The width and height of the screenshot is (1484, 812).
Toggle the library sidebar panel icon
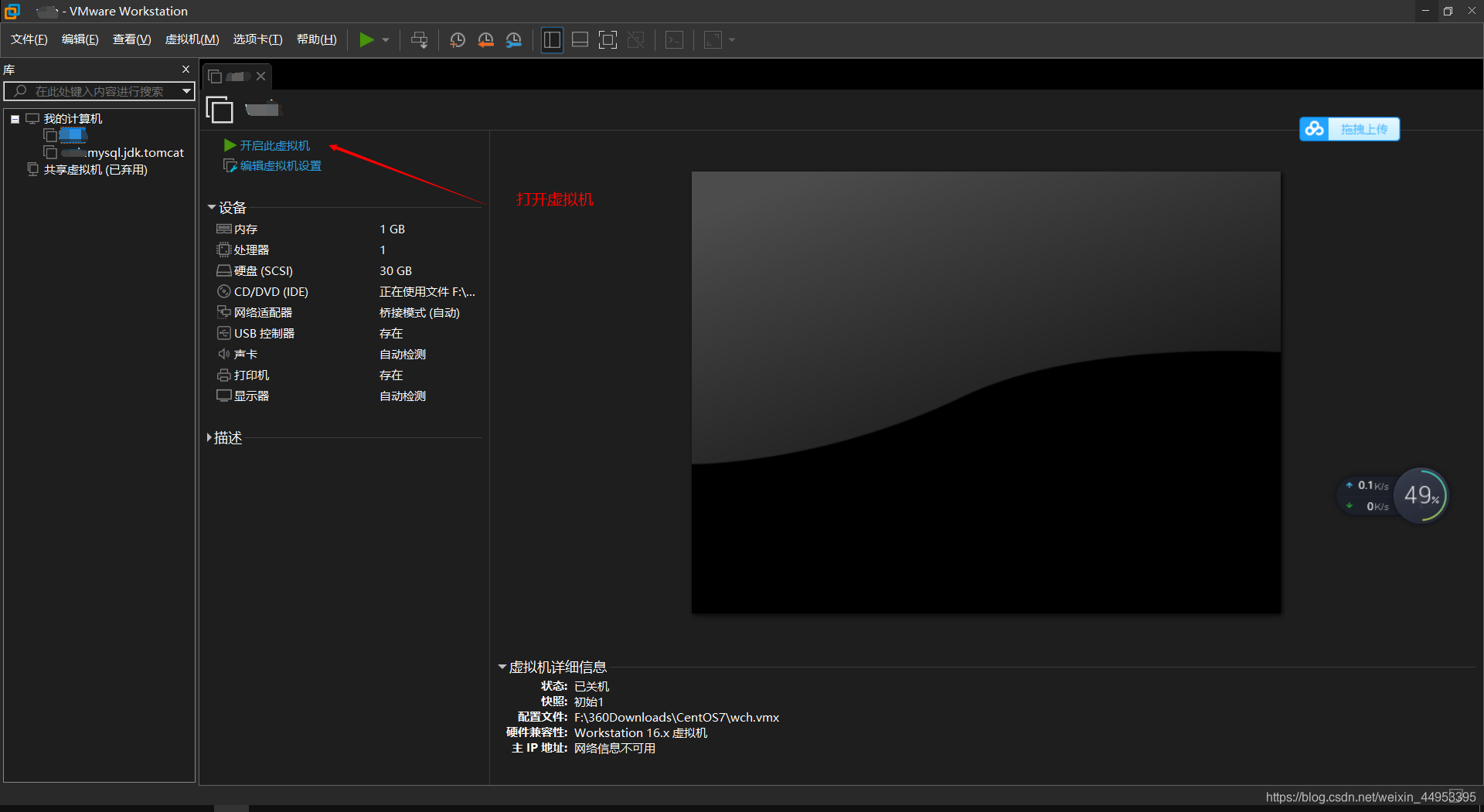(552, 39)
